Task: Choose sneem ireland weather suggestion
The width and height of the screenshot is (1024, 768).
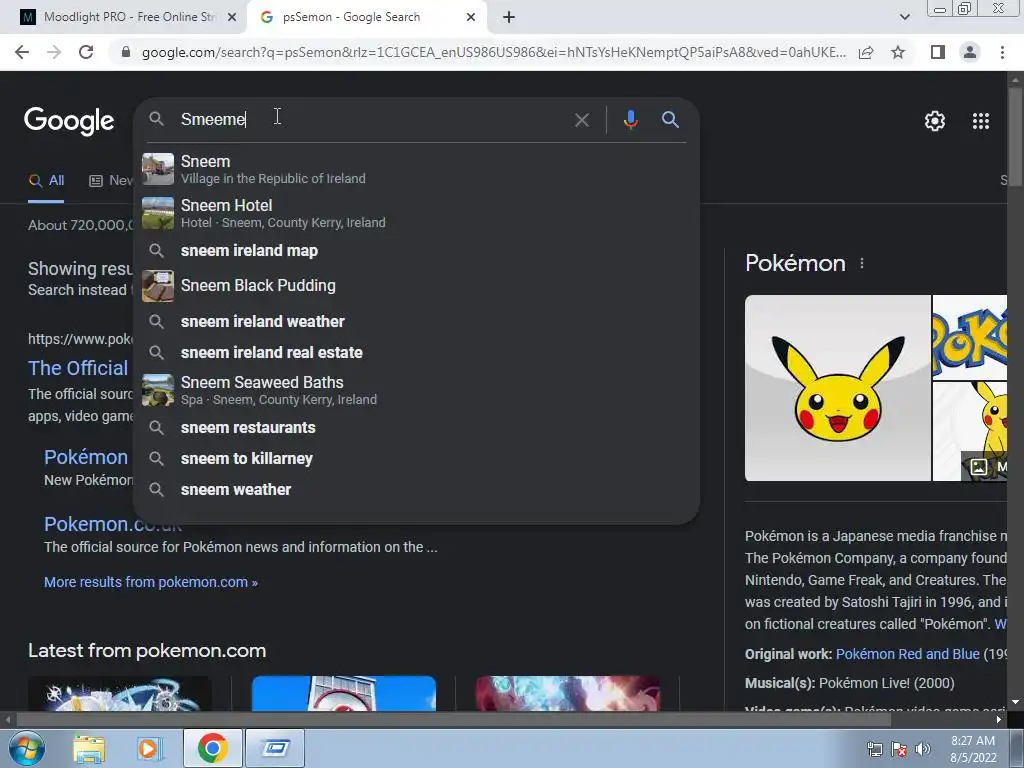Action: [416, 321]
